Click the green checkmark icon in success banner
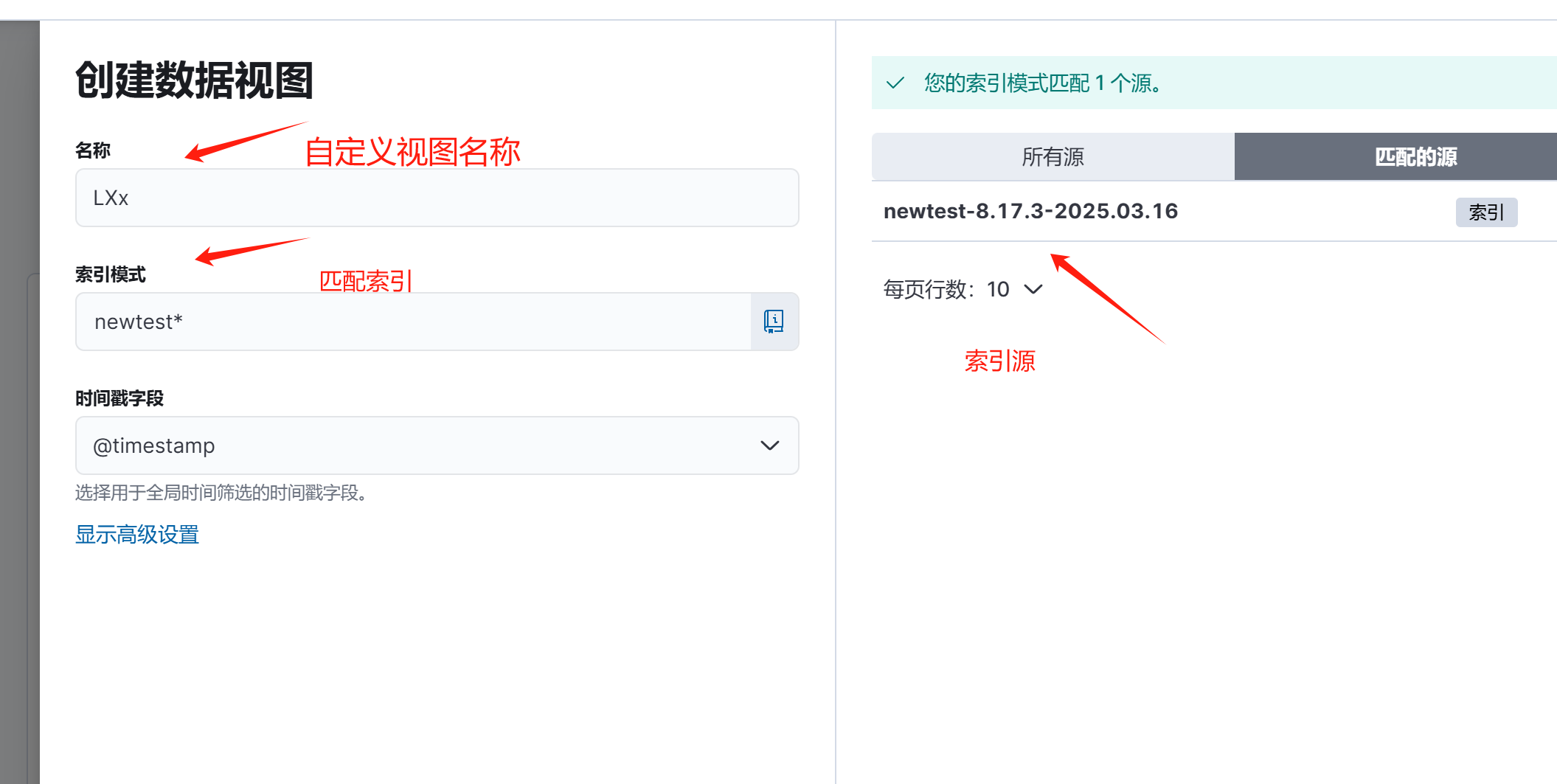1557x784 pixels. 895,83
